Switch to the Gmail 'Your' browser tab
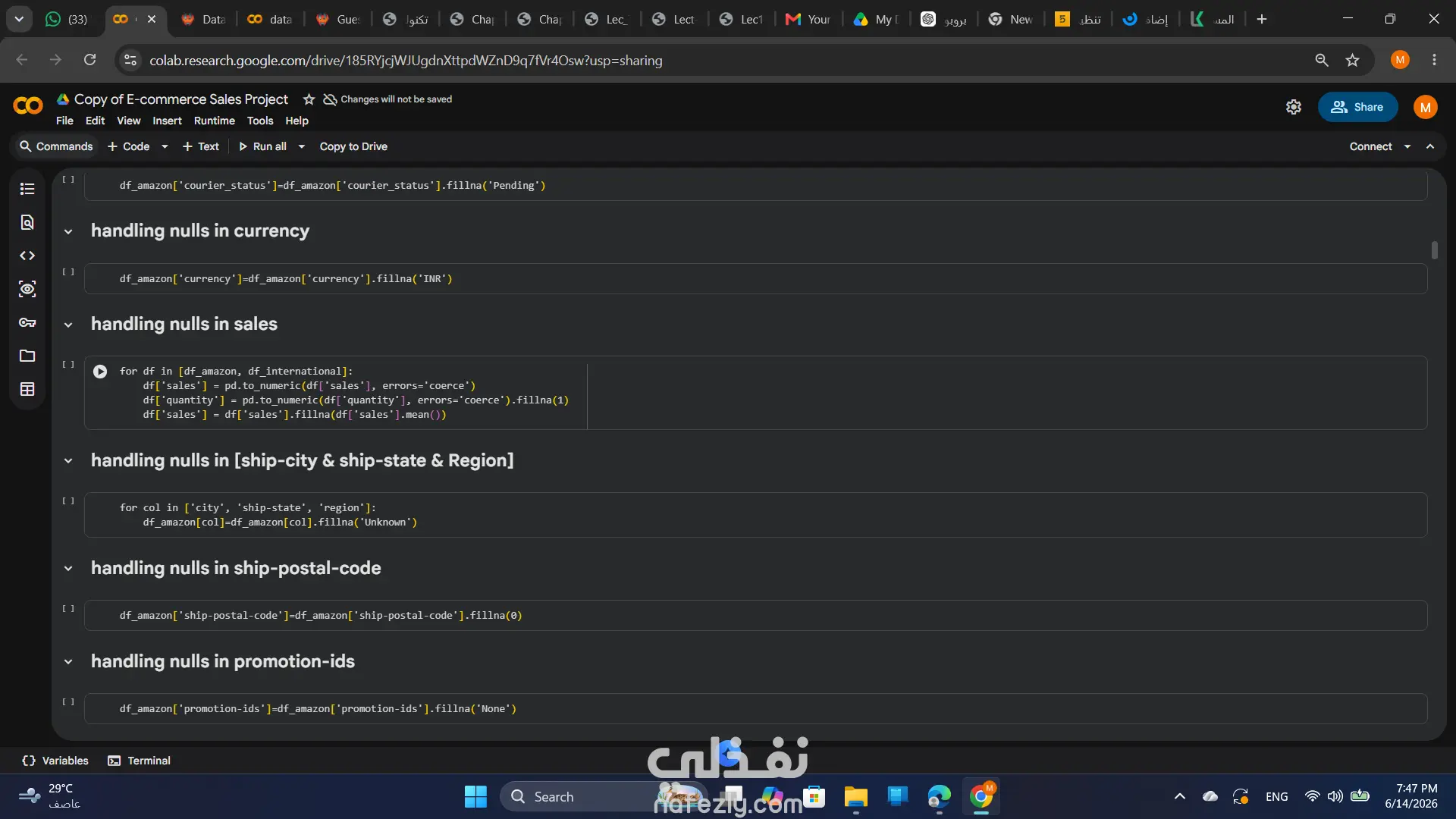 point(809,19)
